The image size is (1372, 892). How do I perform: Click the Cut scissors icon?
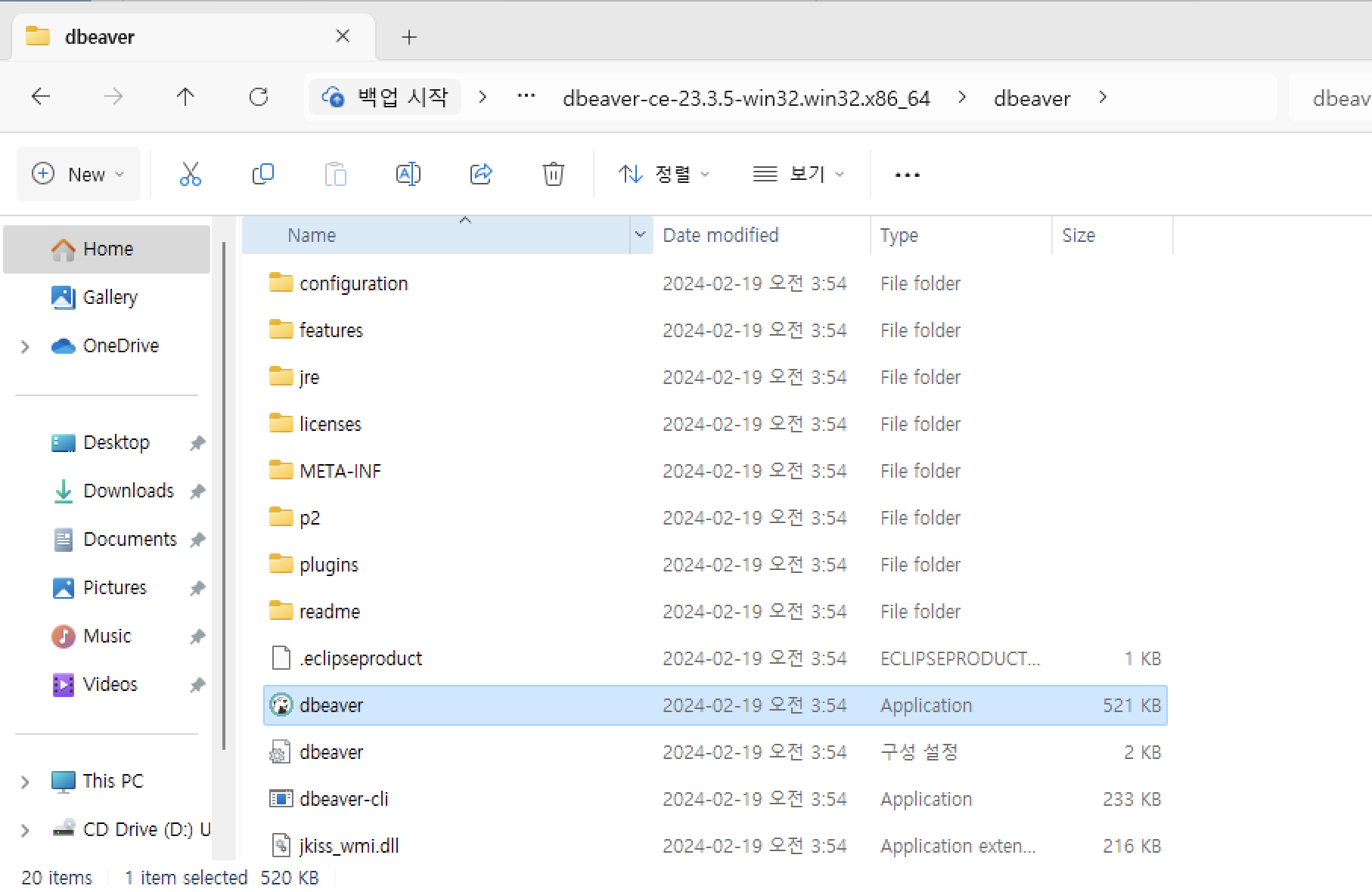pos(191,175)
